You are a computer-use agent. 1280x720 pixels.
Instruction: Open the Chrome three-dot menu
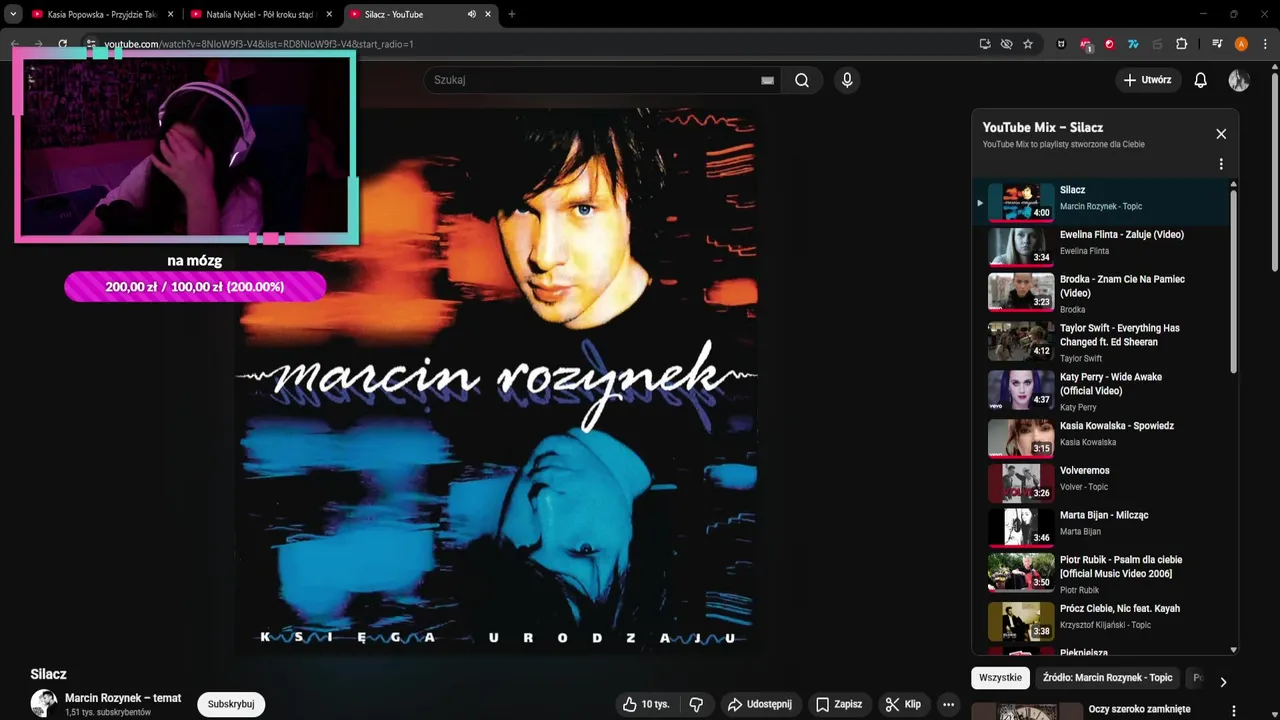coord(1265,44)
